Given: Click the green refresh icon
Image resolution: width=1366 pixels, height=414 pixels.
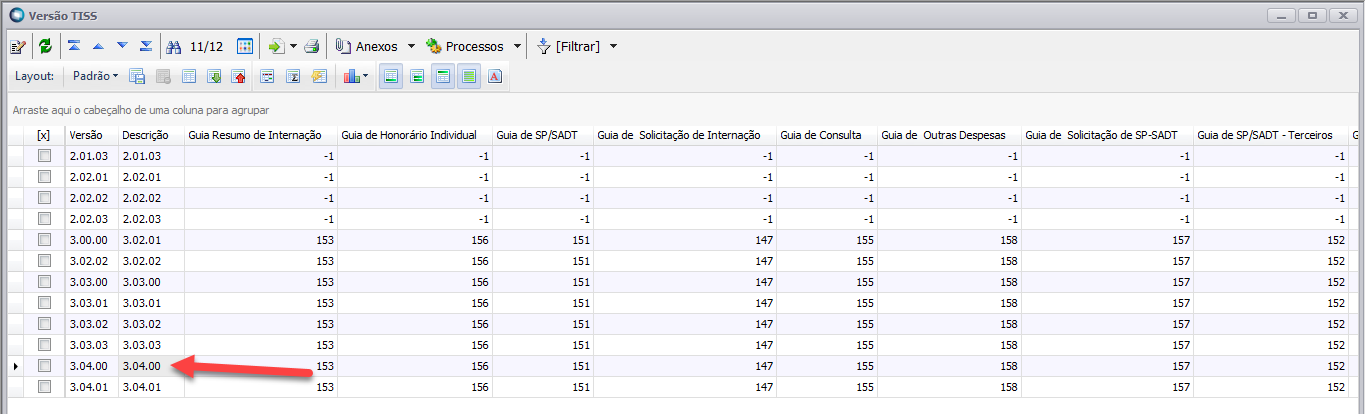Looking at the screenshot, I should (x=45, y=46).
